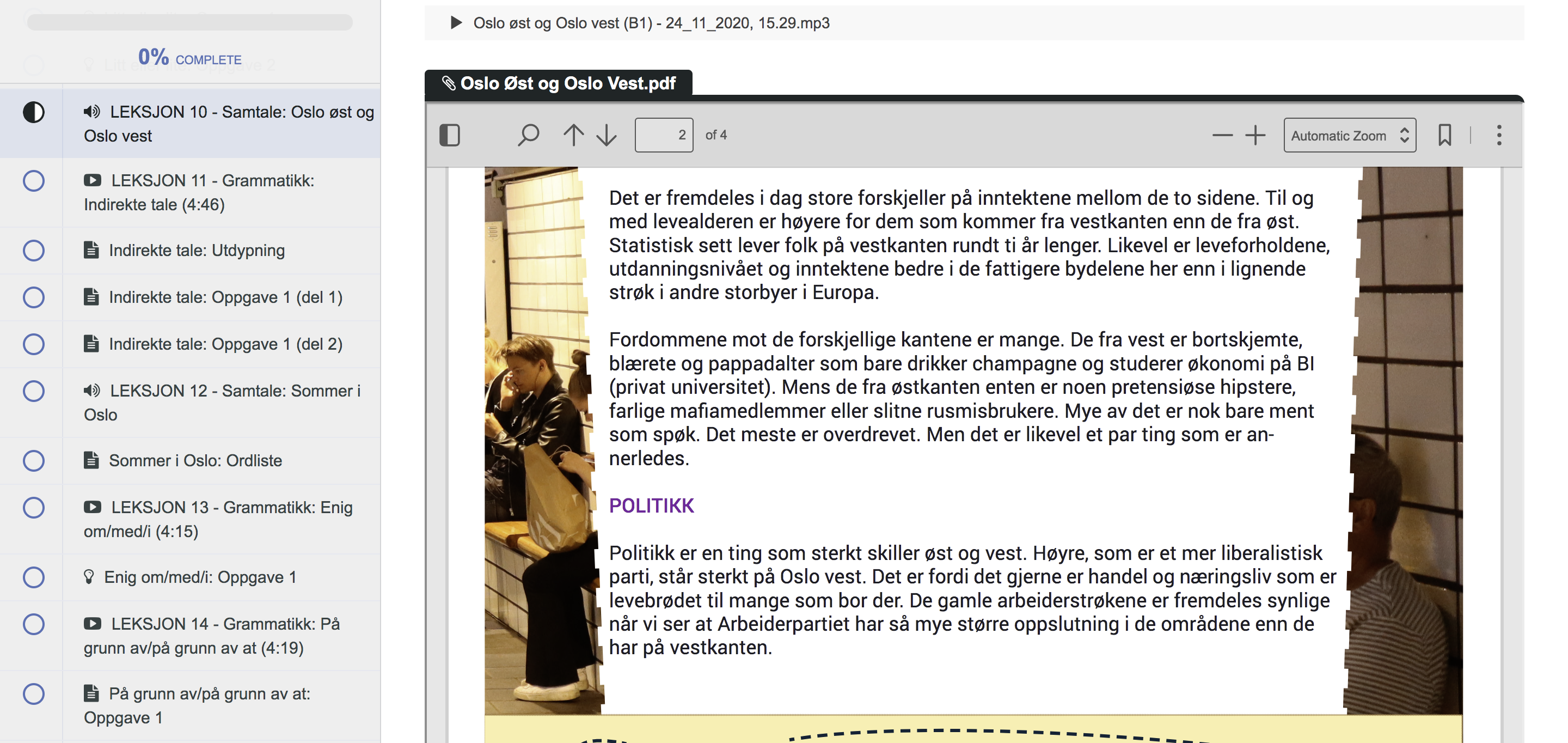Click document icon beside Oppgave 1 (del 1)
Image resolution: width=1568 pixels, height=743 pixels.
91,296
